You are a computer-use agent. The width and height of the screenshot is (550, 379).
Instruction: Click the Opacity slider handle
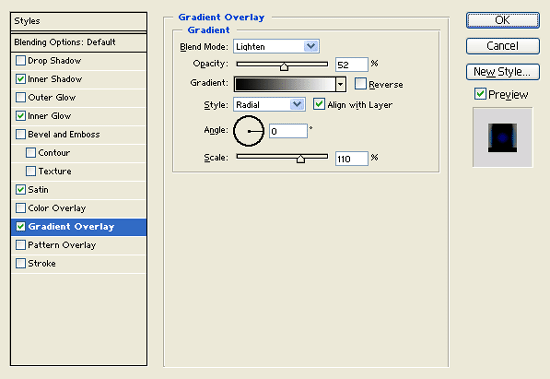click(284, 67)
